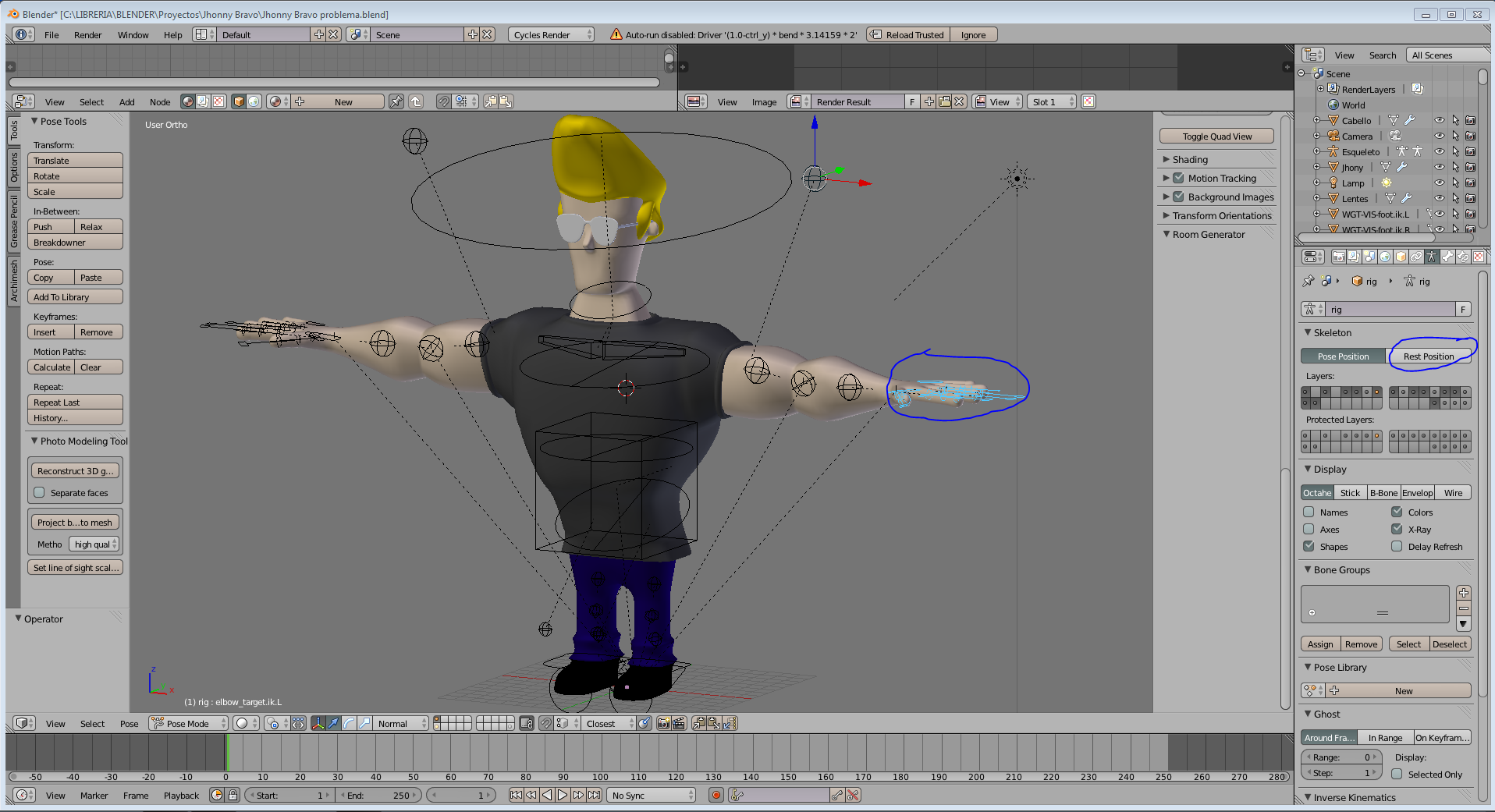Click the Calculate motion paths button
The width and height of the screenshot is (1495, 812).
point(51,367)
